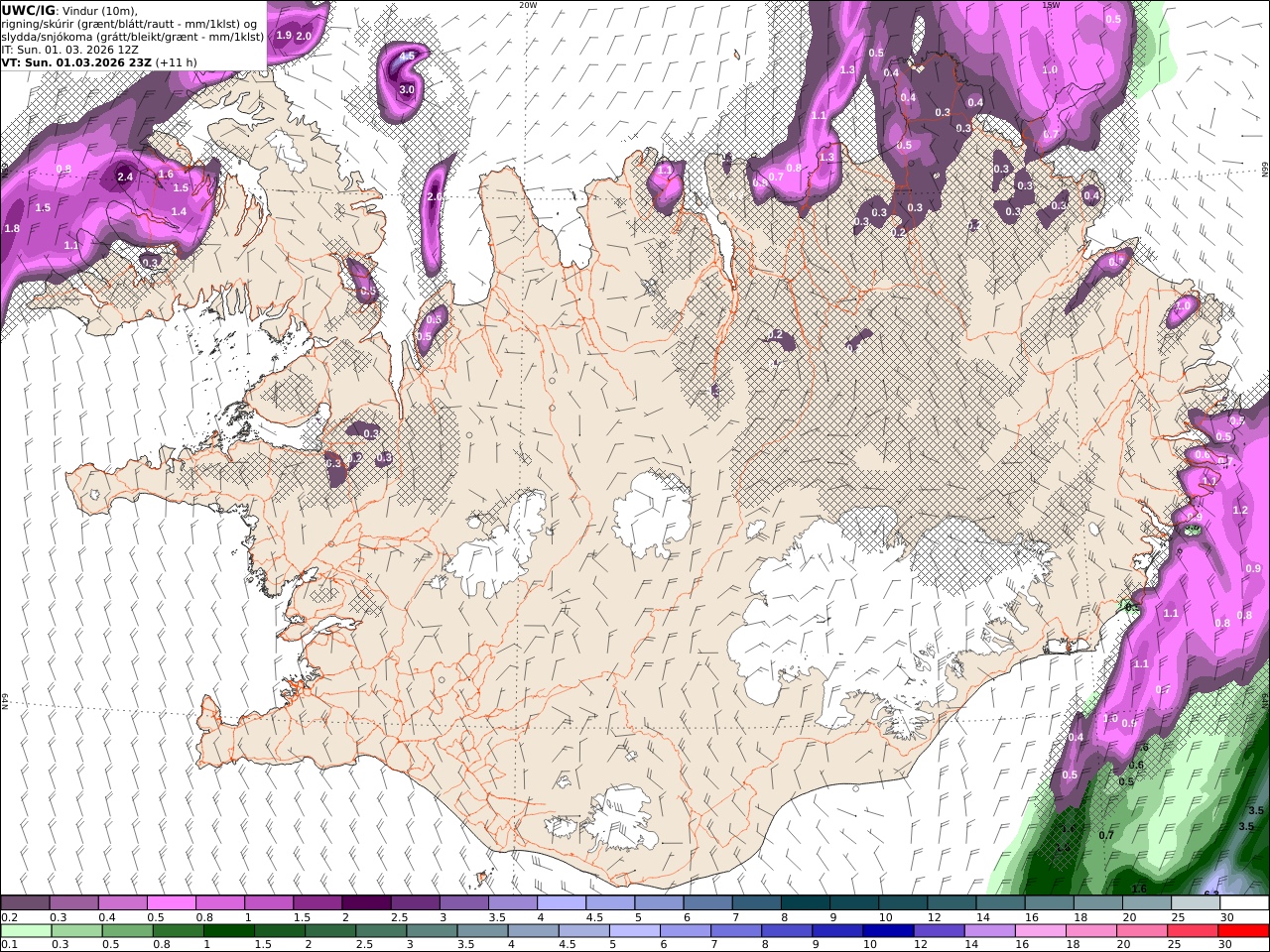
Task: Select the darkest green 1–1.5 rain legend swatch
Action: click(x=228, y=930)
